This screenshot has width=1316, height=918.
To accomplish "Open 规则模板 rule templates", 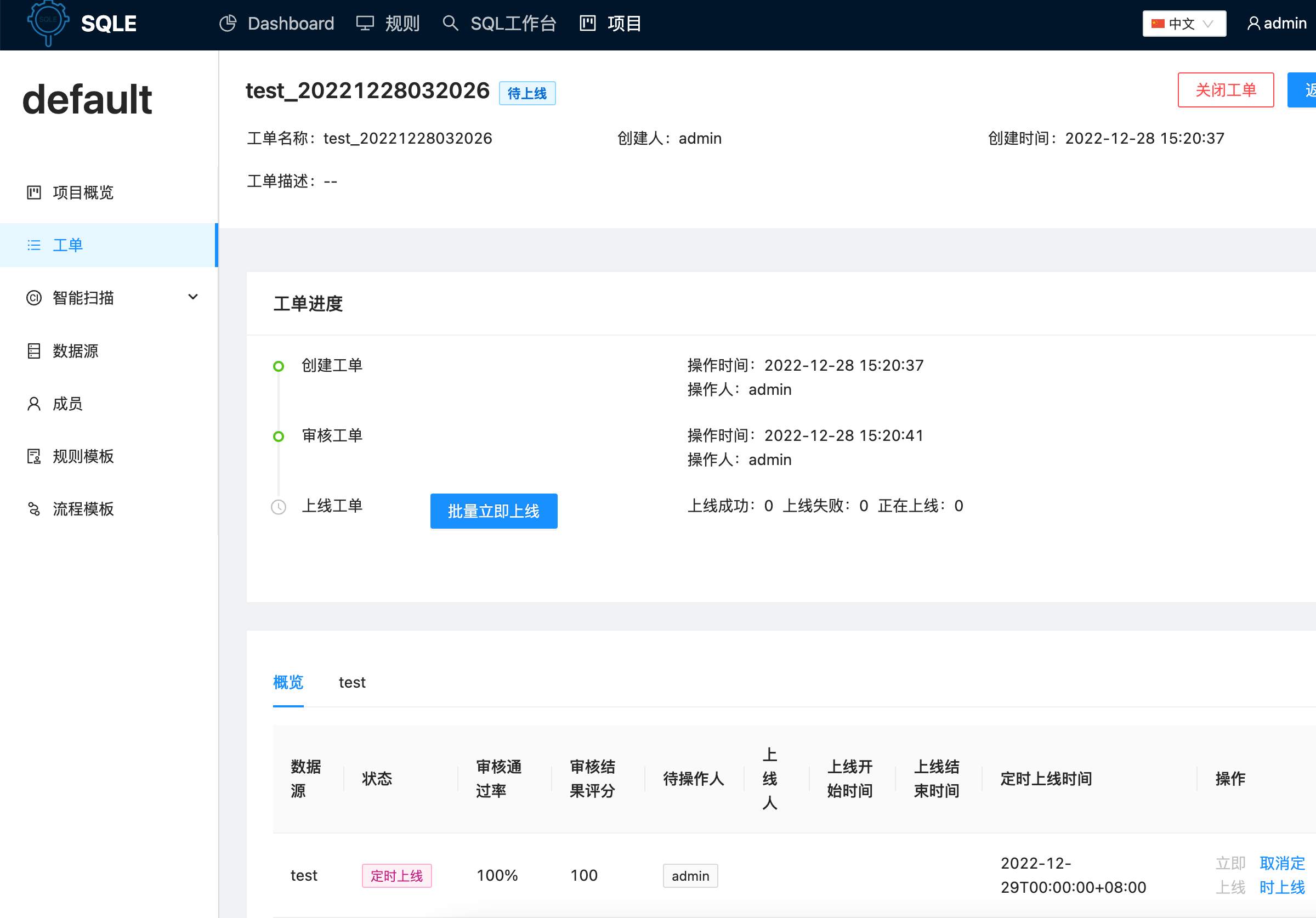I will pyautogui.click(x=83, y=456).
